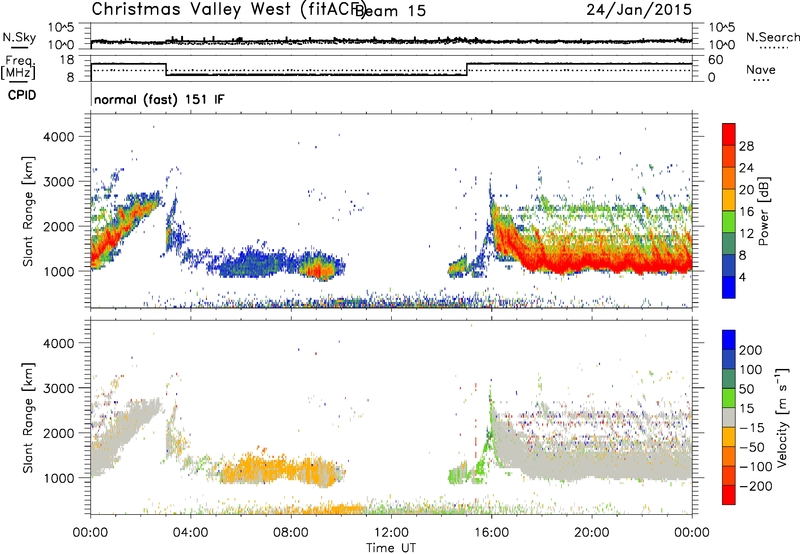The height and width of the screenshot is (554, 800).
Task: Click the "CPID" row label
Action: 22,95
